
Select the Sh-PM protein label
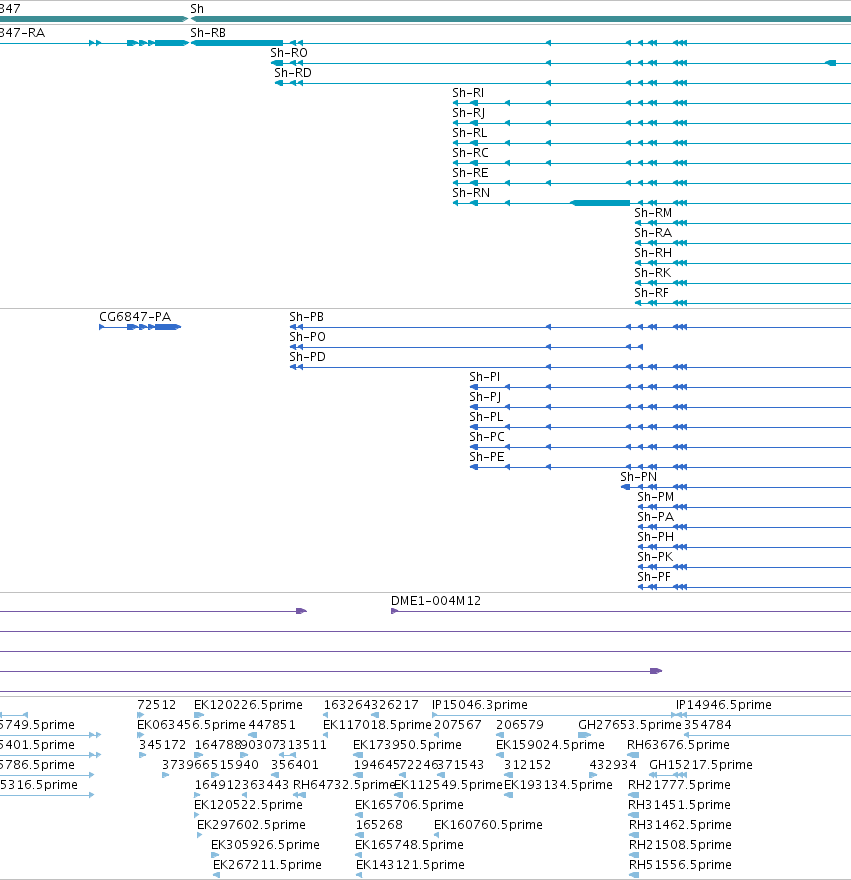655,497
